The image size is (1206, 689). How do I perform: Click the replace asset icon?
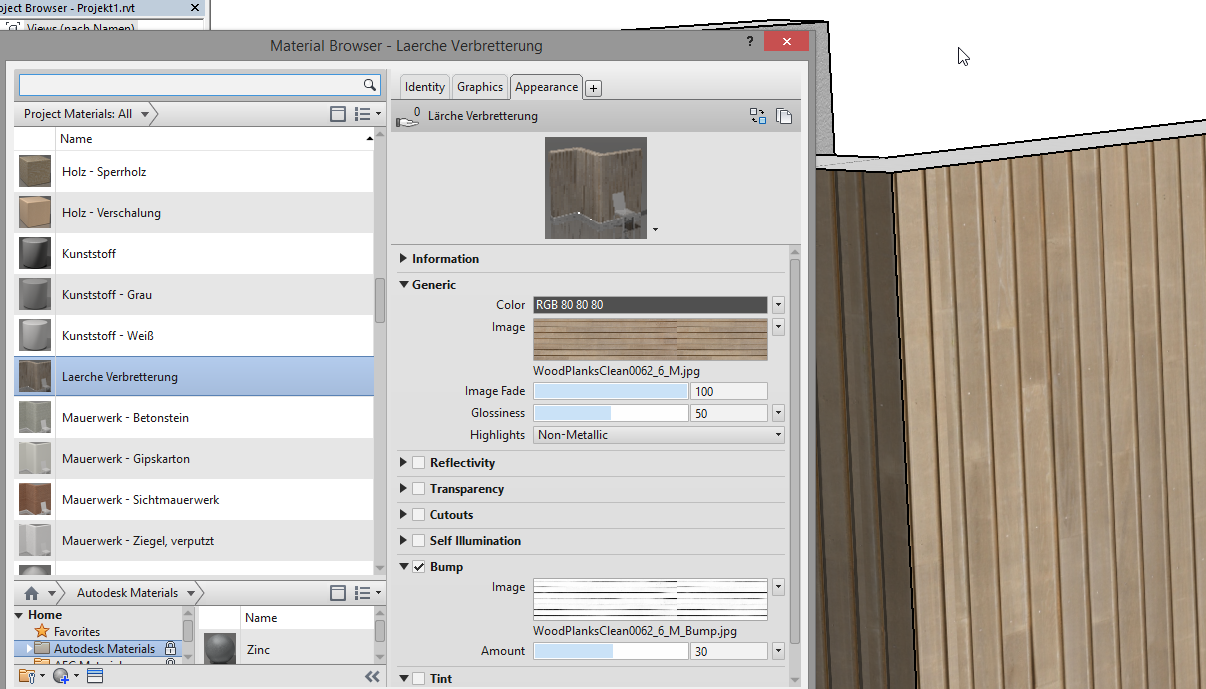point(758,116)
